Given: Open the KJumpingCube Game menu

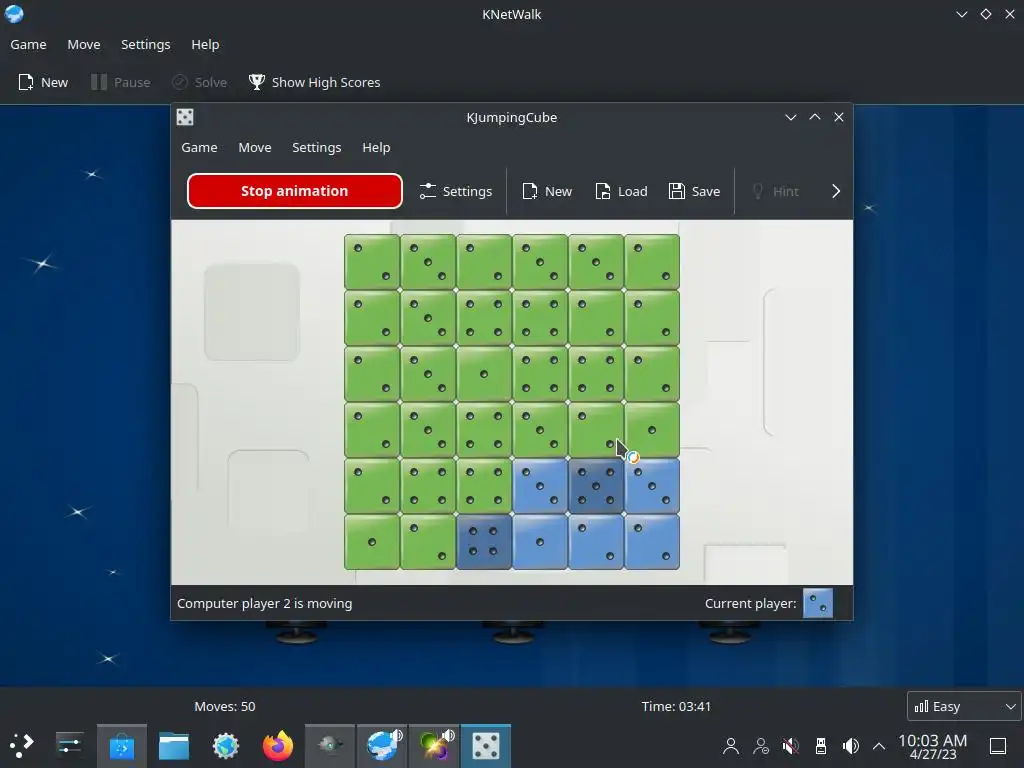Looking at the screenshot, I should pos(199,148).
